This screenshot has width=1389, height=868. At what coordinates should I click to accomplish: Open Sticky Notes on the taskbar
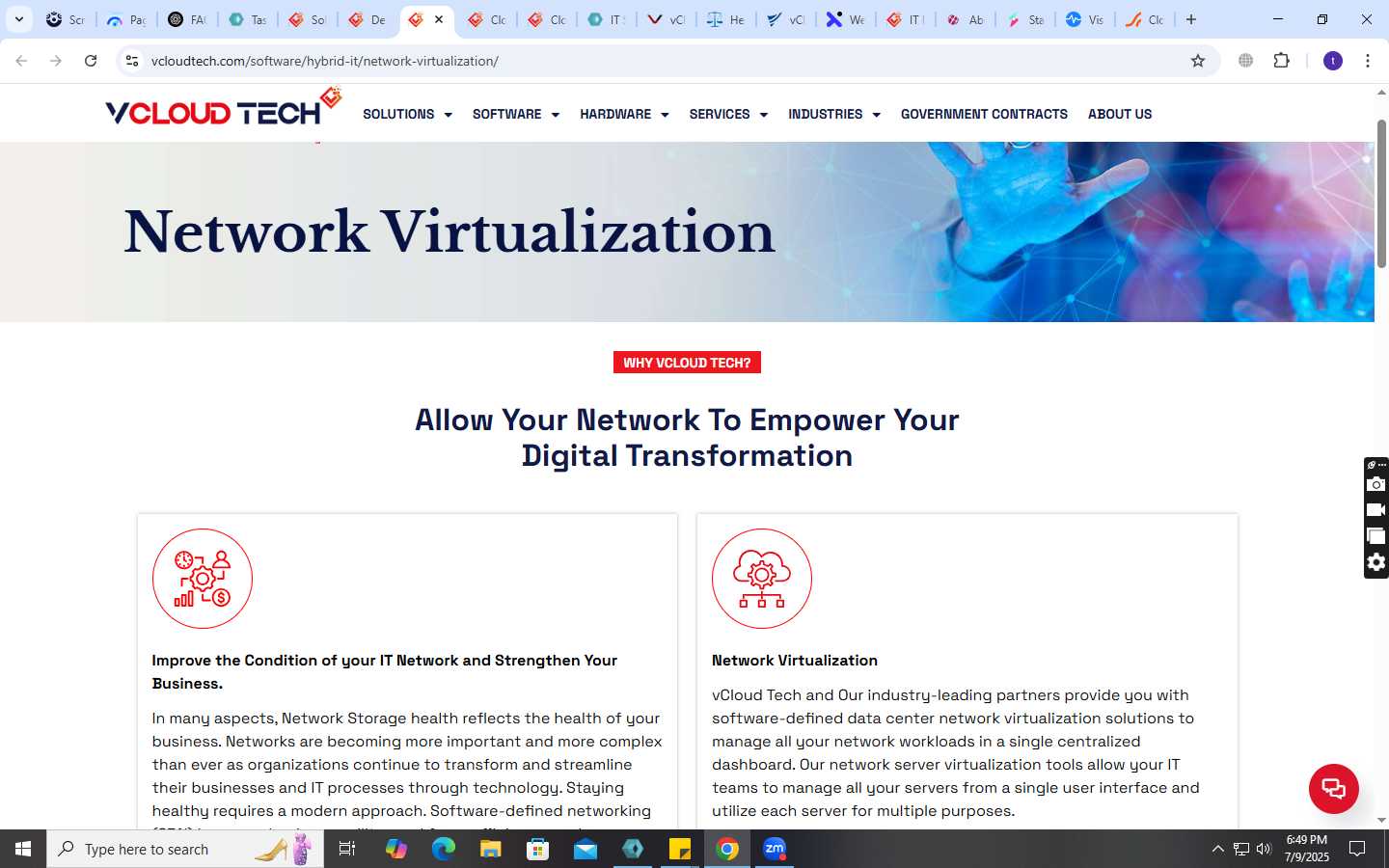coord(680,849)
